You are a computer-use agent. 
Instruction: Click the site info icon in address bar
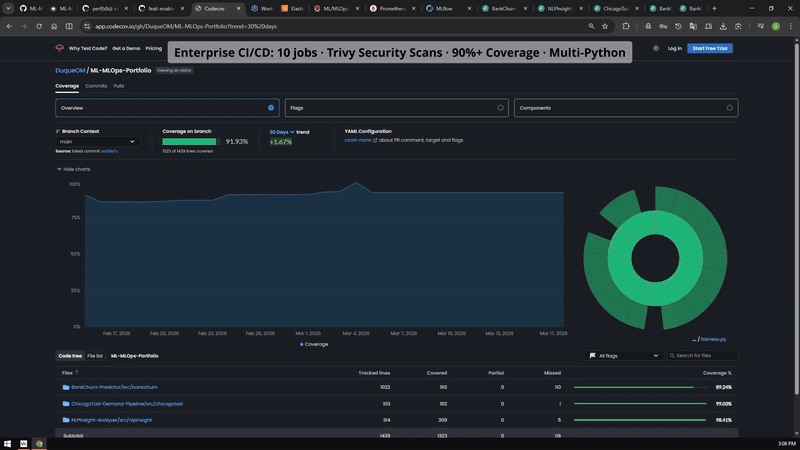coord(87,27)
